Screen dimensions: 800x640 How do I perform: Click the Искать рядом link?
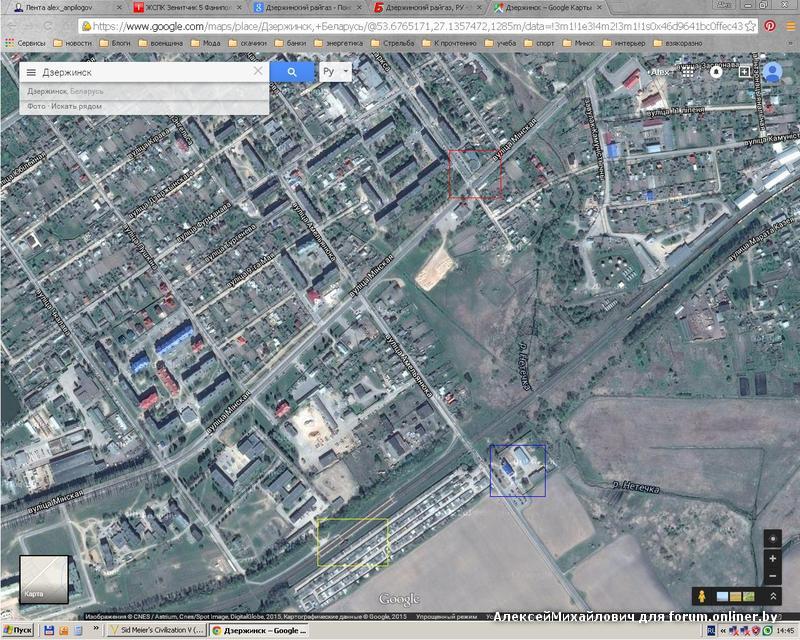[x=77, y=106]
